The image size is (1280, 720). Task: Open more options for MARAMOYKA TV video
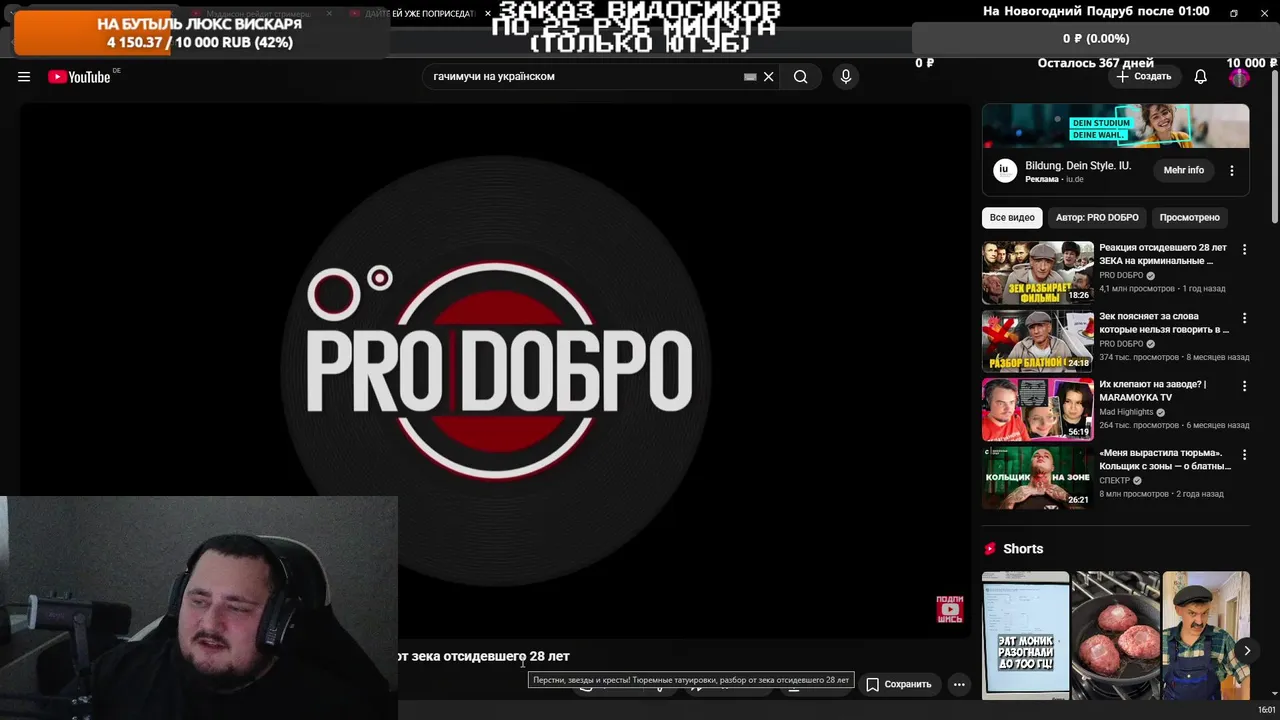click(1244, 386)
